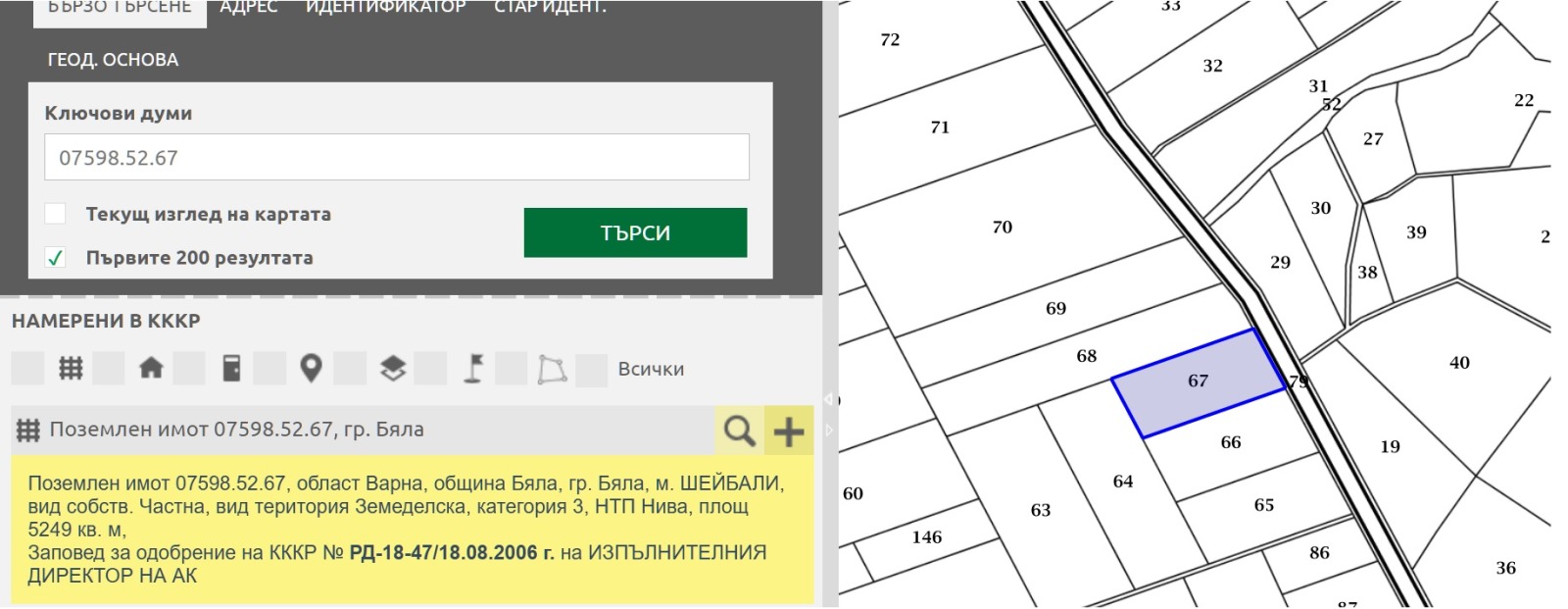Click parcel 72 on the map
1568x609 pixels.
point(890,40)
